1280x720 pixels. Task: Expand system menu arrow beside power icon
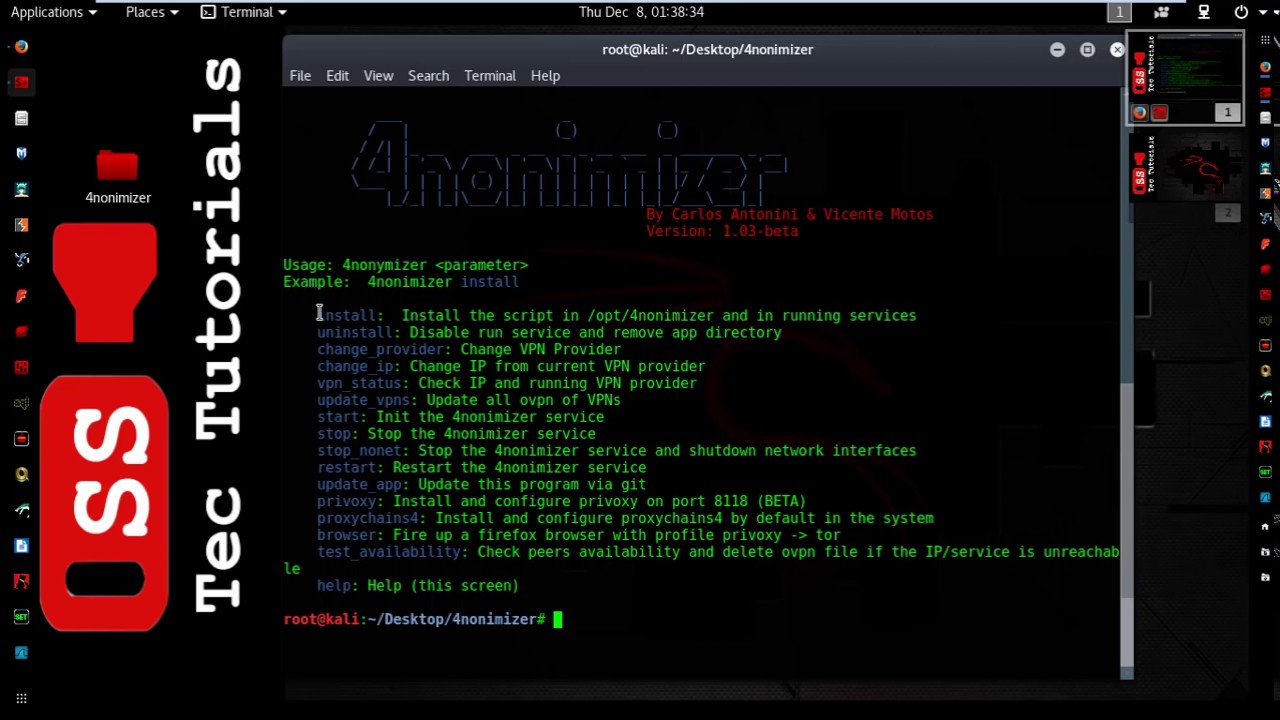coord(1263,12)
